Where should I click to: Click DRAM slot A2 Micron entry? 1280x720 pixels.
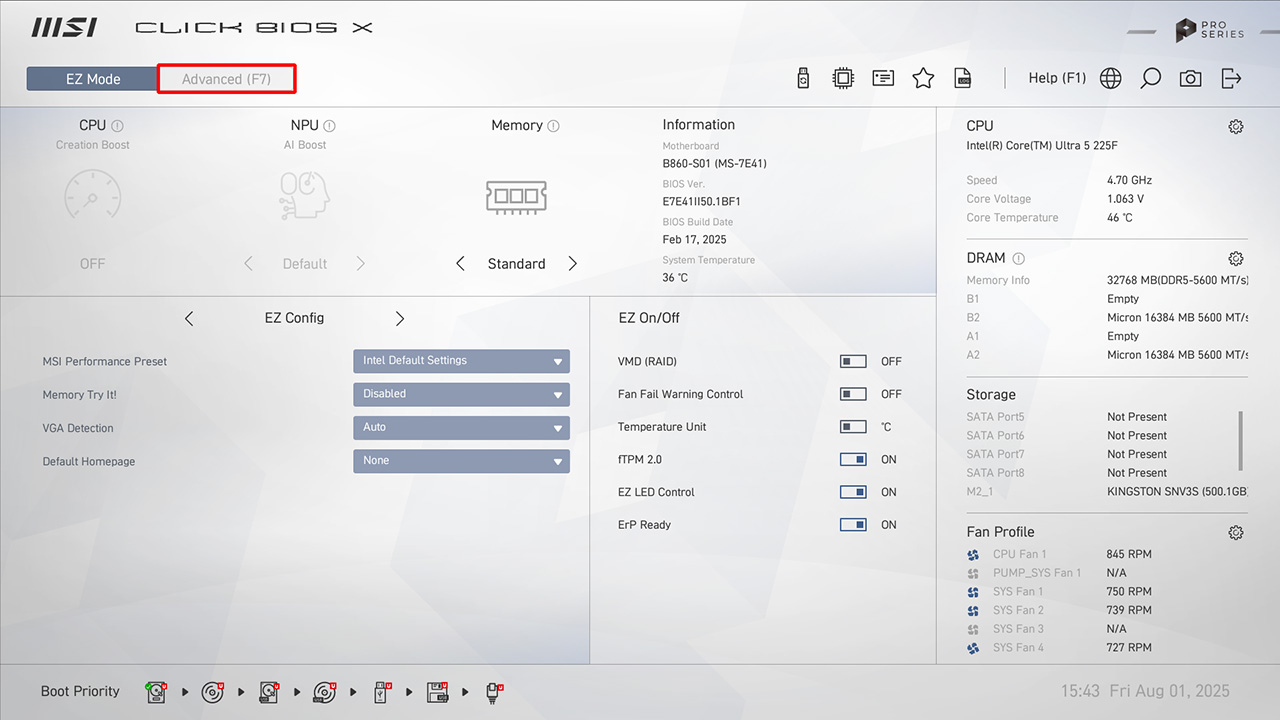tap(1107, 355)
